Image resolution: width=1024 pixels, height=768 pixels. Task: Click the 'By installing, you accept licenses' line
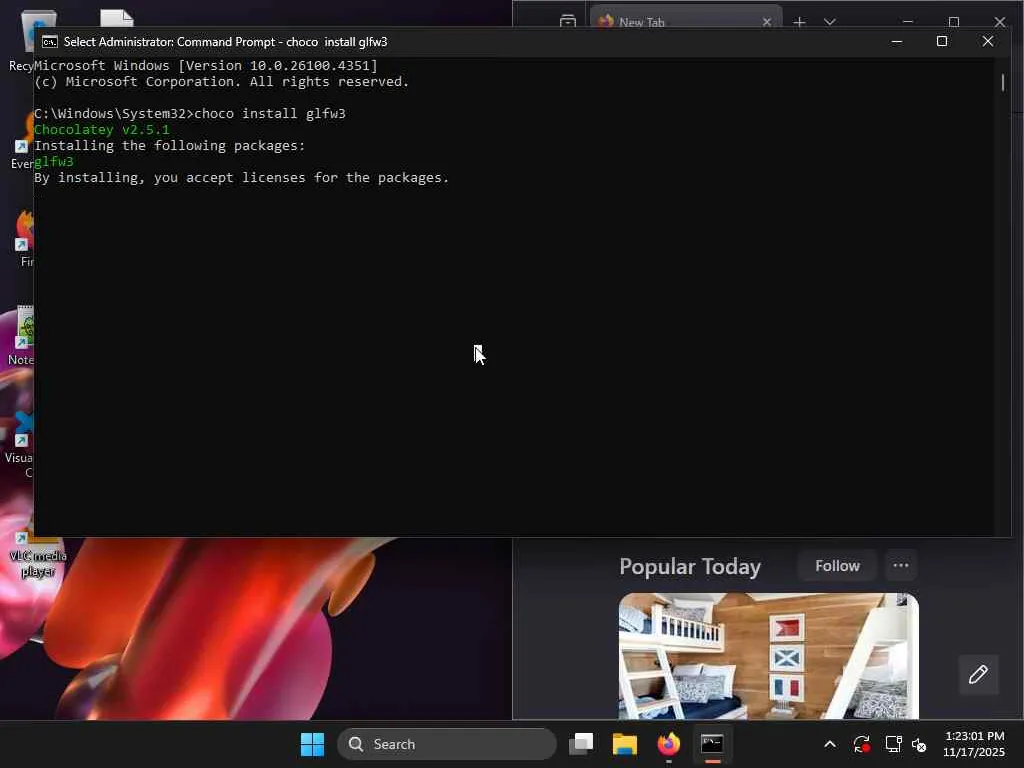pos(242,178)
